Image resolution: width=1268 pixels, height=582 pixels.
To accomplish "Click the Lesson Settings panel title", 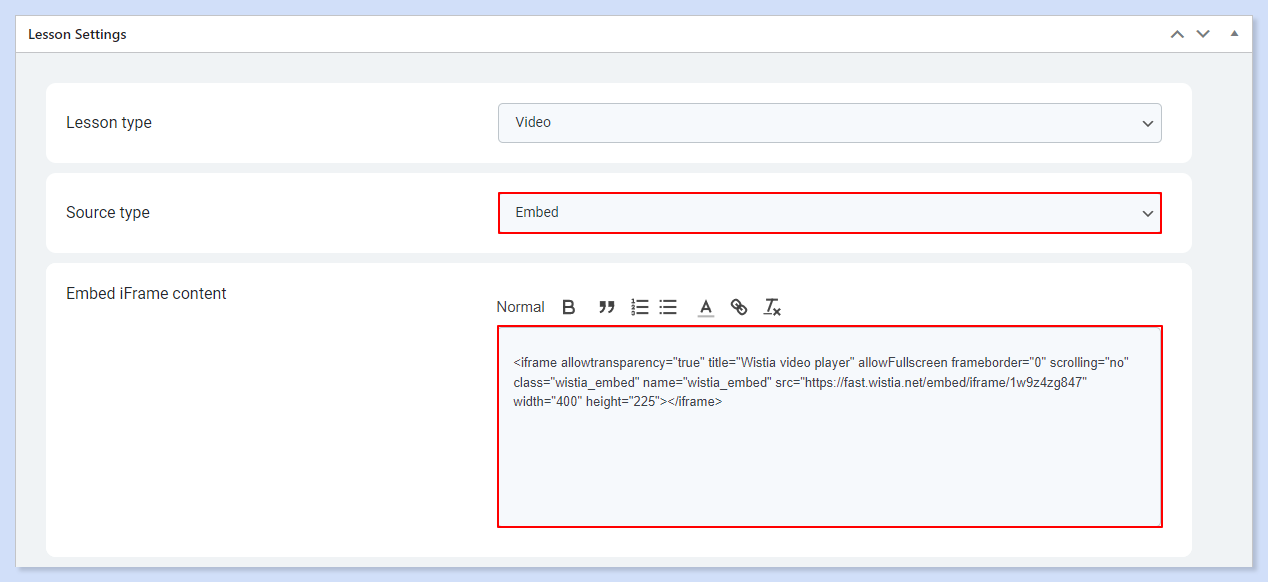I will pos(77,34).
